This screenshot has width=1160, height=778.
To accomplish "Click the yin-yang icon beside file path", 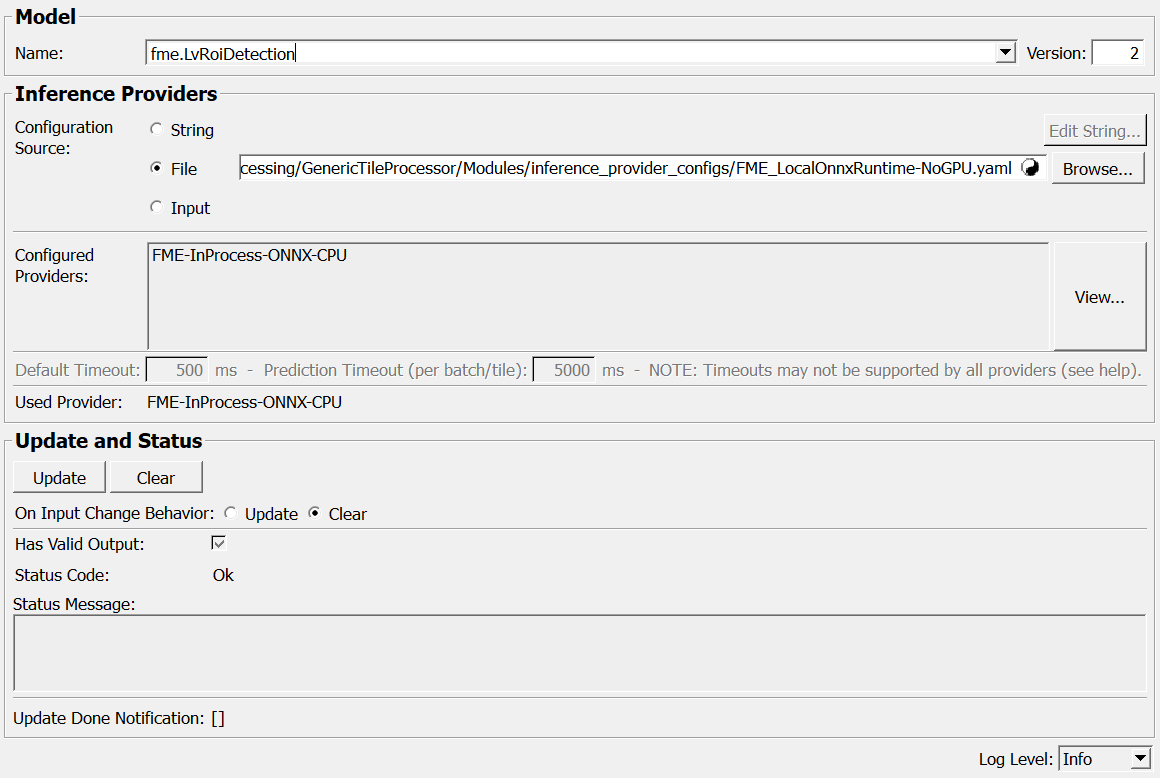I will [x=1030, y=169].
